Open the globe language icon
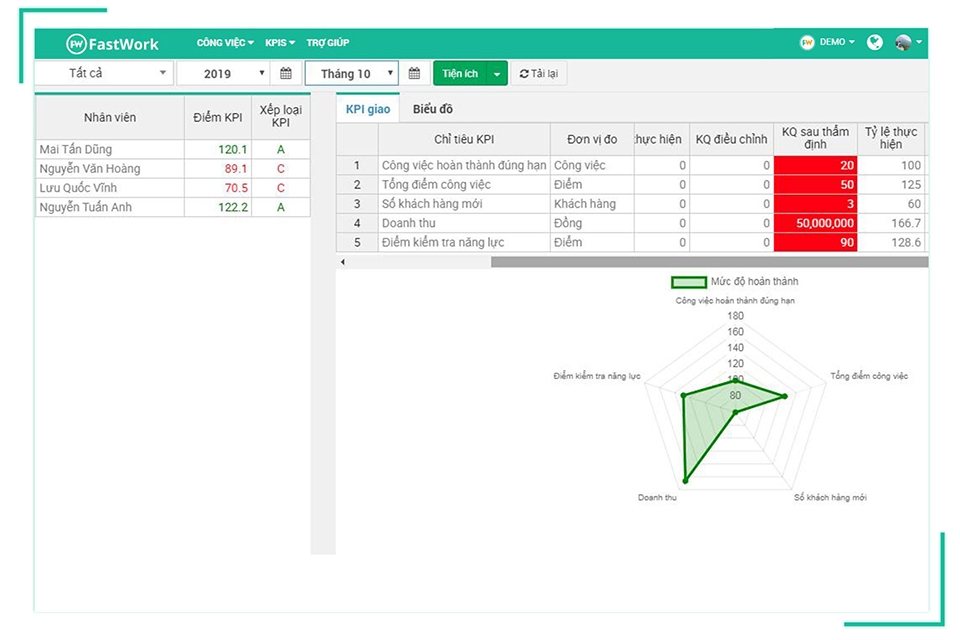The width and height of the screenshot is (960, 640). click(x=875, y=42)
